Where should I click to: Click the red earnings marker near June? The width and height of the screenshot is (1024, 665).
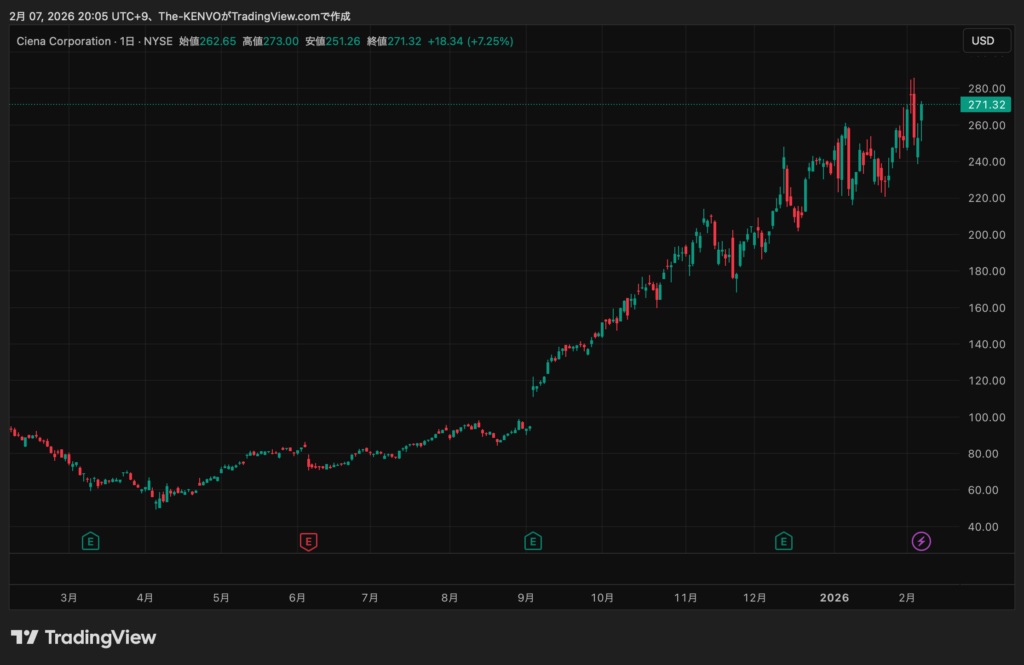coord(309,541)
